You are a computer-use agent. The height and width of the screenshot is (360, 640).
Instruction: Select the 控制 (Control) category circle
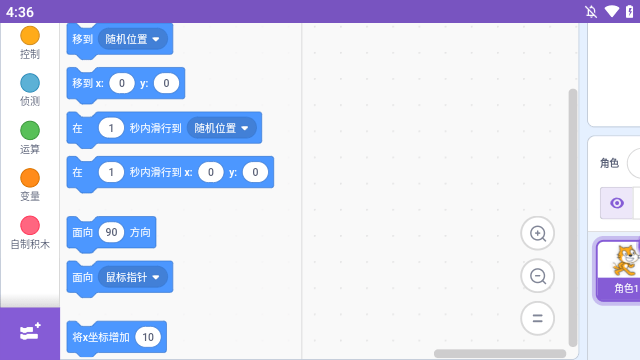coord(30,36)
